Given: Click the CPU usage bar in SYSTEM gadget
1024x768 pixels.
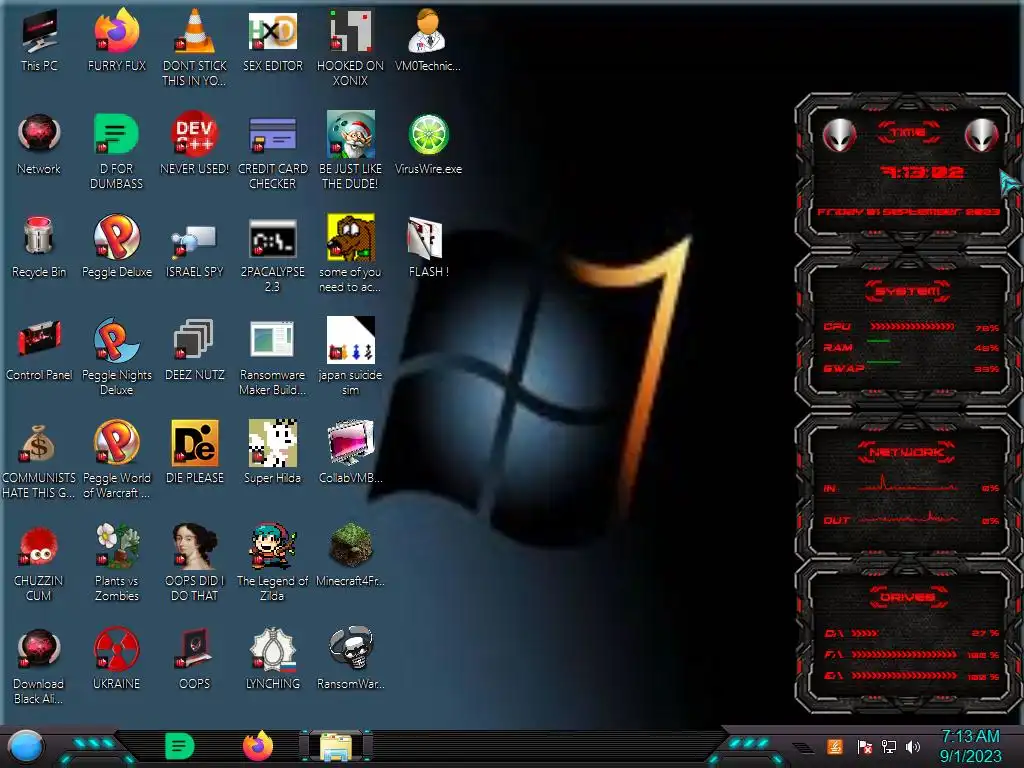Looking at the screenshot, I should pyautogui.click(x=912, y=326).
